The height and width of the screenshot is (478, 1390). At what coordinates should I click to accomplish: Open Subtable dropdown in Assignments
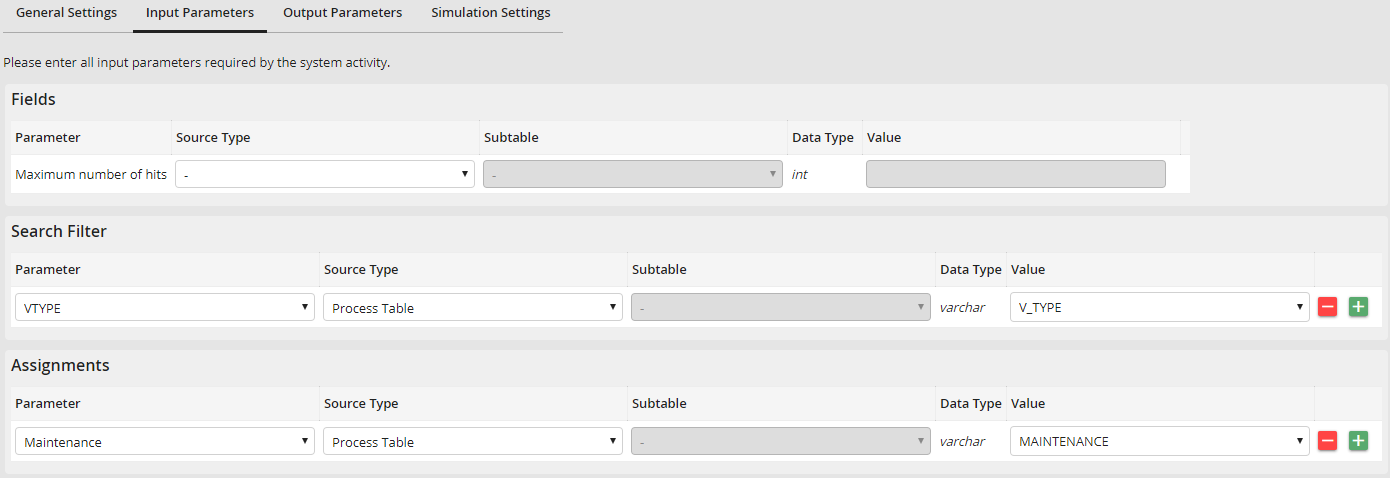pos(781,441)
